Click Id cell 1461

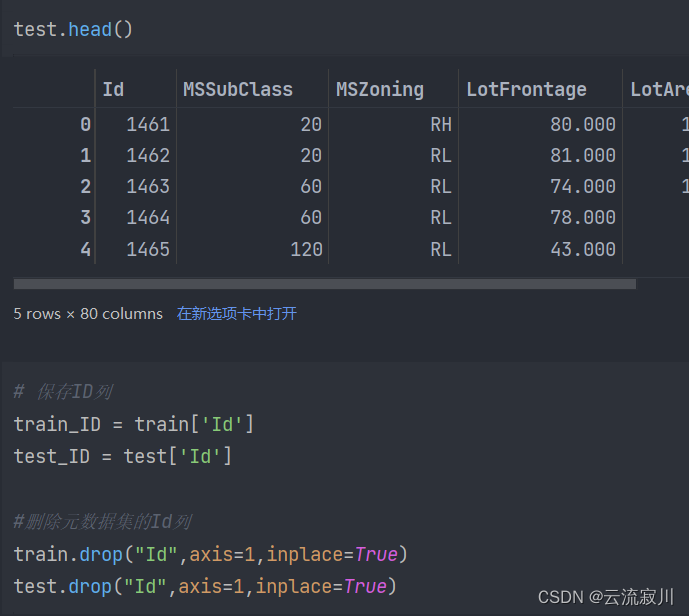[x=148, y=124]
